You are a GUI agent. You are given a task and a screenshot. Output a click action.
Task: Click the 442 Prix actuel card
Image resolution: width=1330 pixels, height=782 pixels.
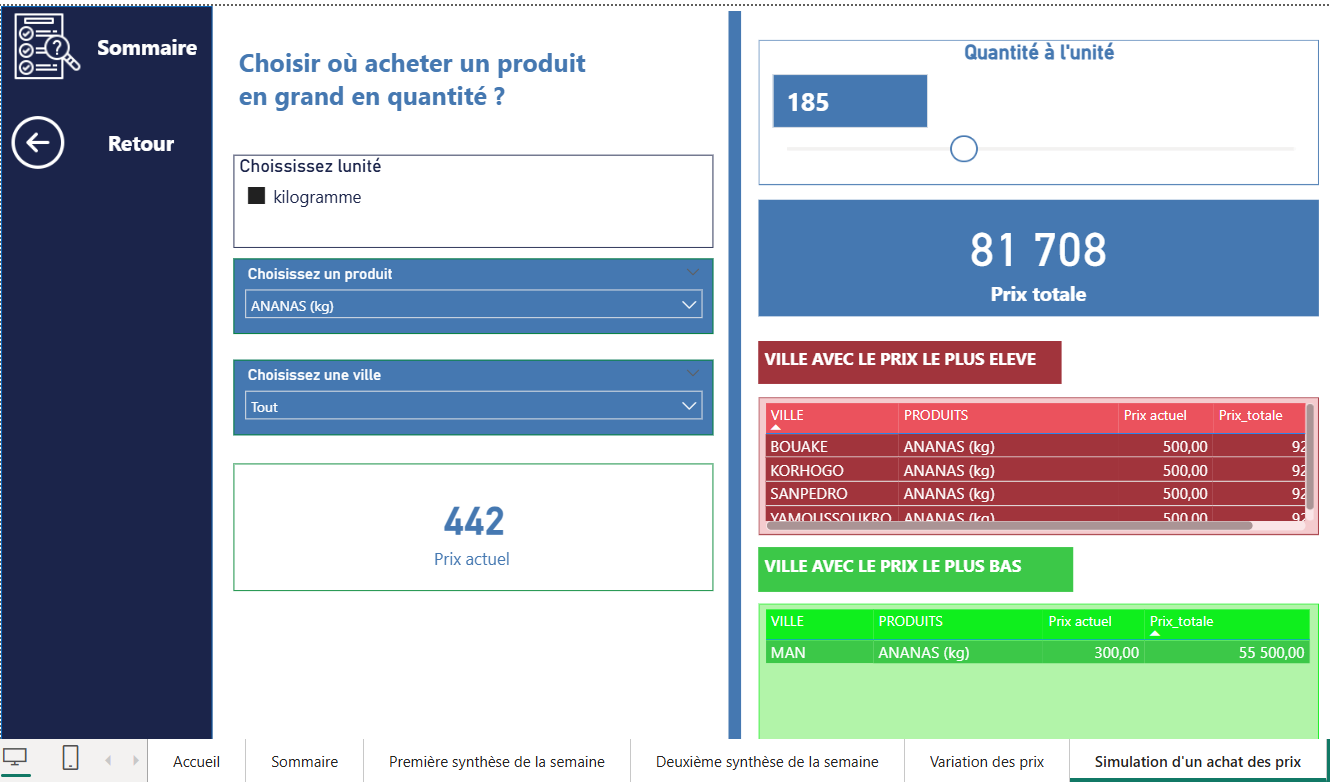click(x=473, y=527)
